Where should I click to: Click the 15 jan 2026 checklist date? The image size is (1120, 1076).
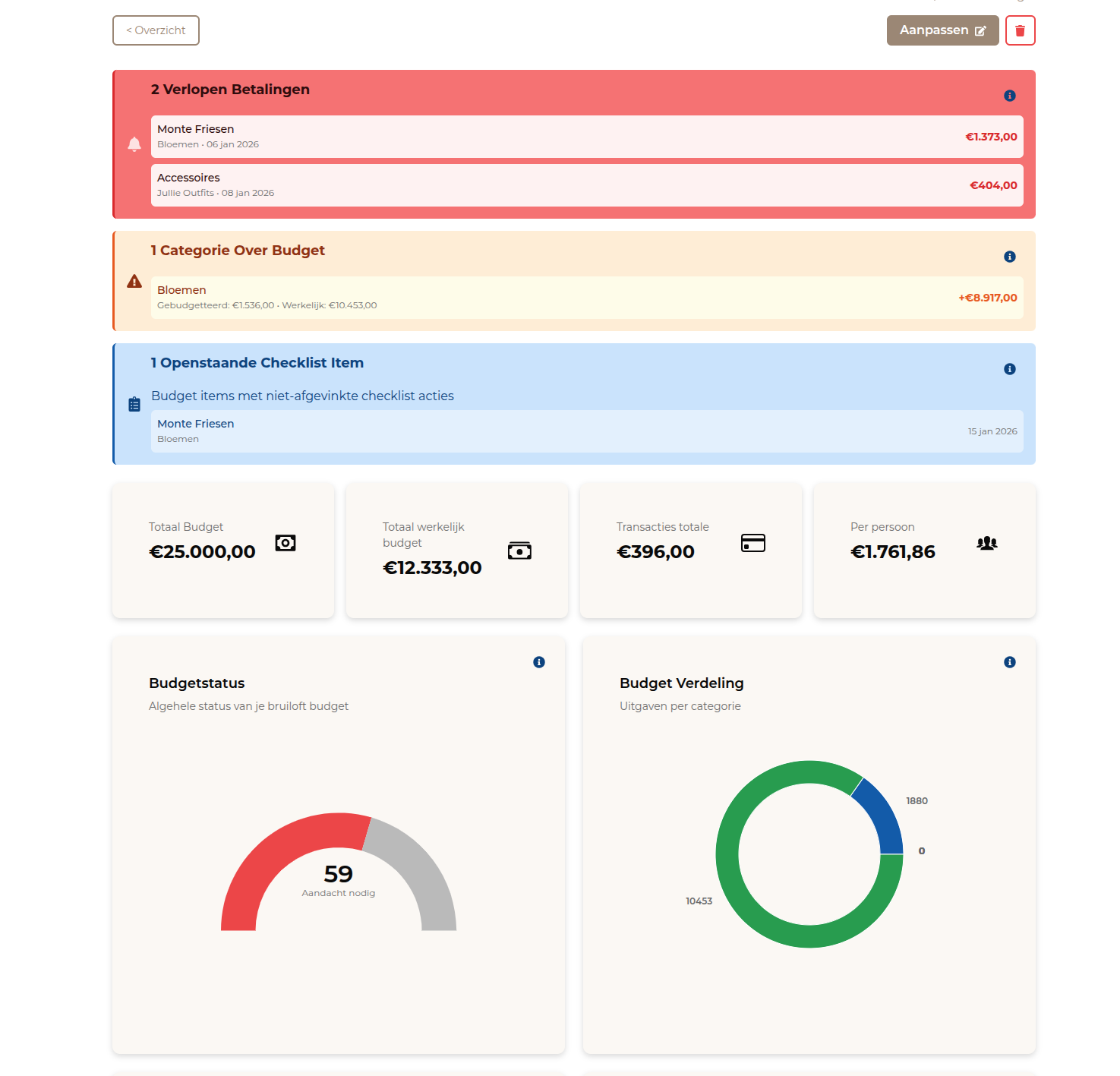tap(992, 431)
